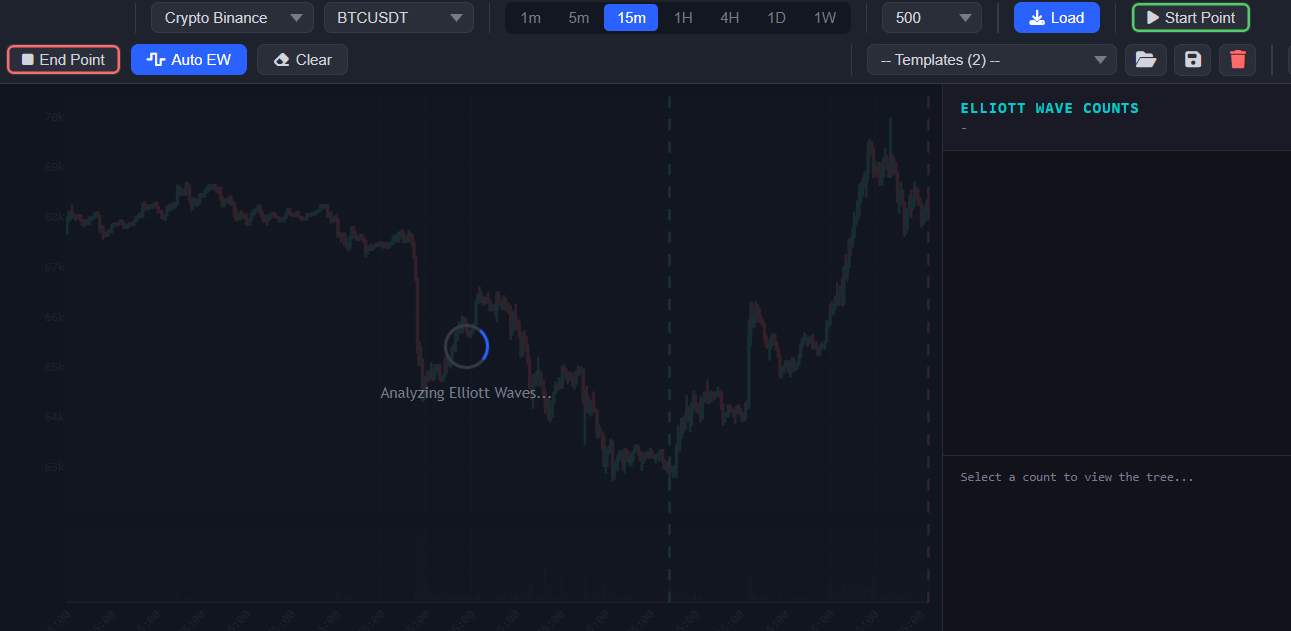The height and width of the screenshot is (631, 1291).
Task: Click the save template floppy disk icon
Action: tap(1192, 60)
